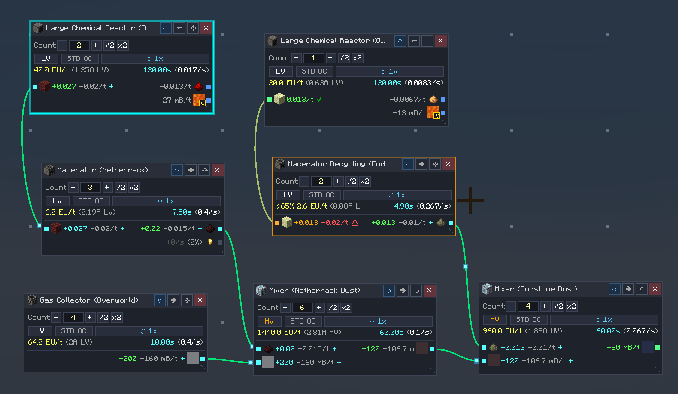Image resolution: width=678 pixels, height=394 pixels.
Task: Click the gray air output icon in Gas Collector node
Action: [193, 358]
